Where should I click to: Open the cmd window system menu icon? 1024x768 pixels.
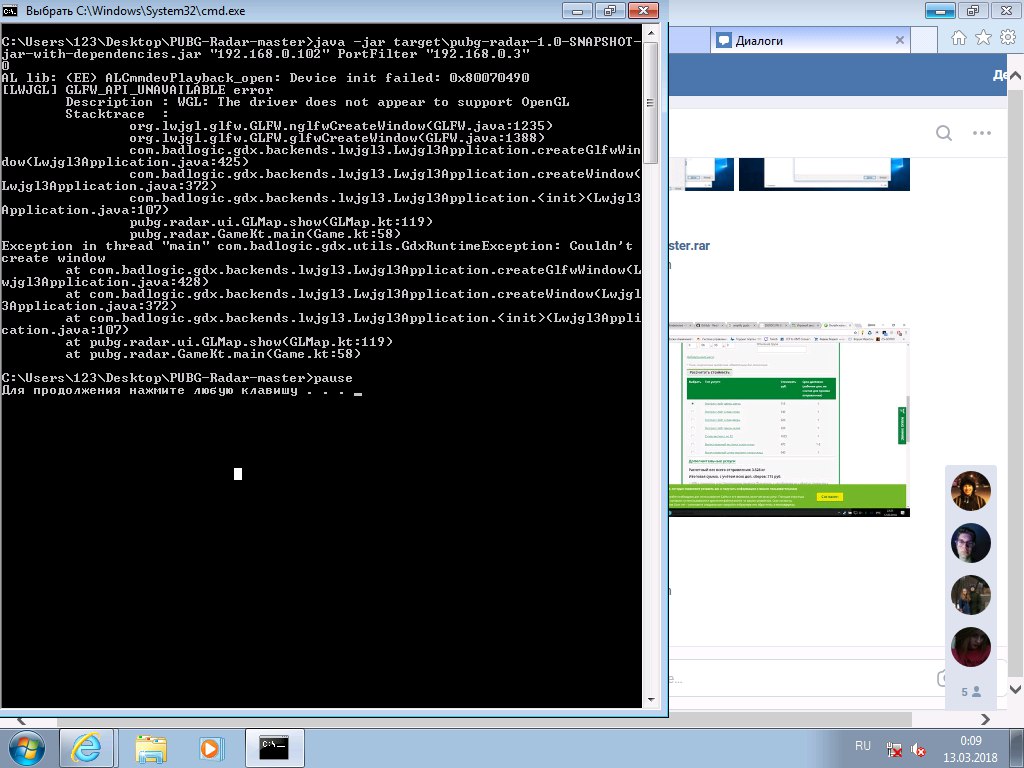coord(11,11)
